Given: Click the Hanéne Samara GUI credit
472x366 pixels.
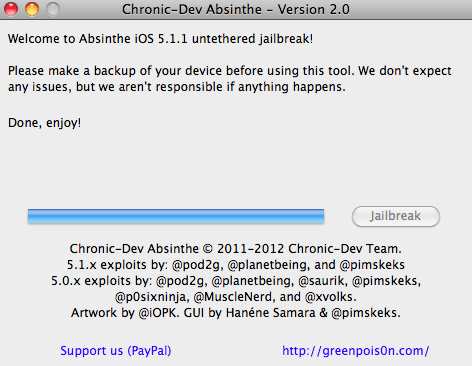Looking at the screenshot, I should coord(270,313).
